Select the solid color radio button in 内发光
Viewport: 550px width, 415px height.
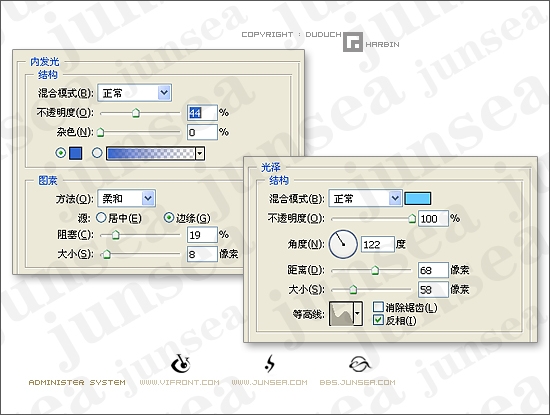(61, 153)
